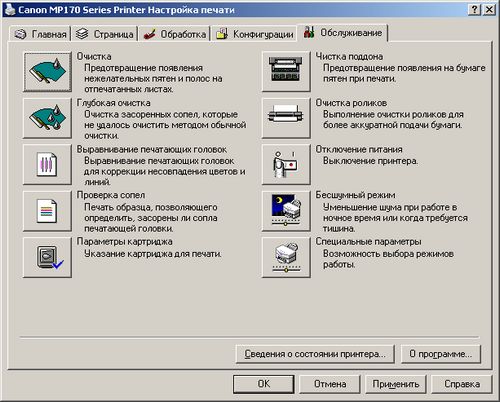Screen dimensions: 500x402
Task: Switch to the Страница tab
Action: [x=105, y=34]
